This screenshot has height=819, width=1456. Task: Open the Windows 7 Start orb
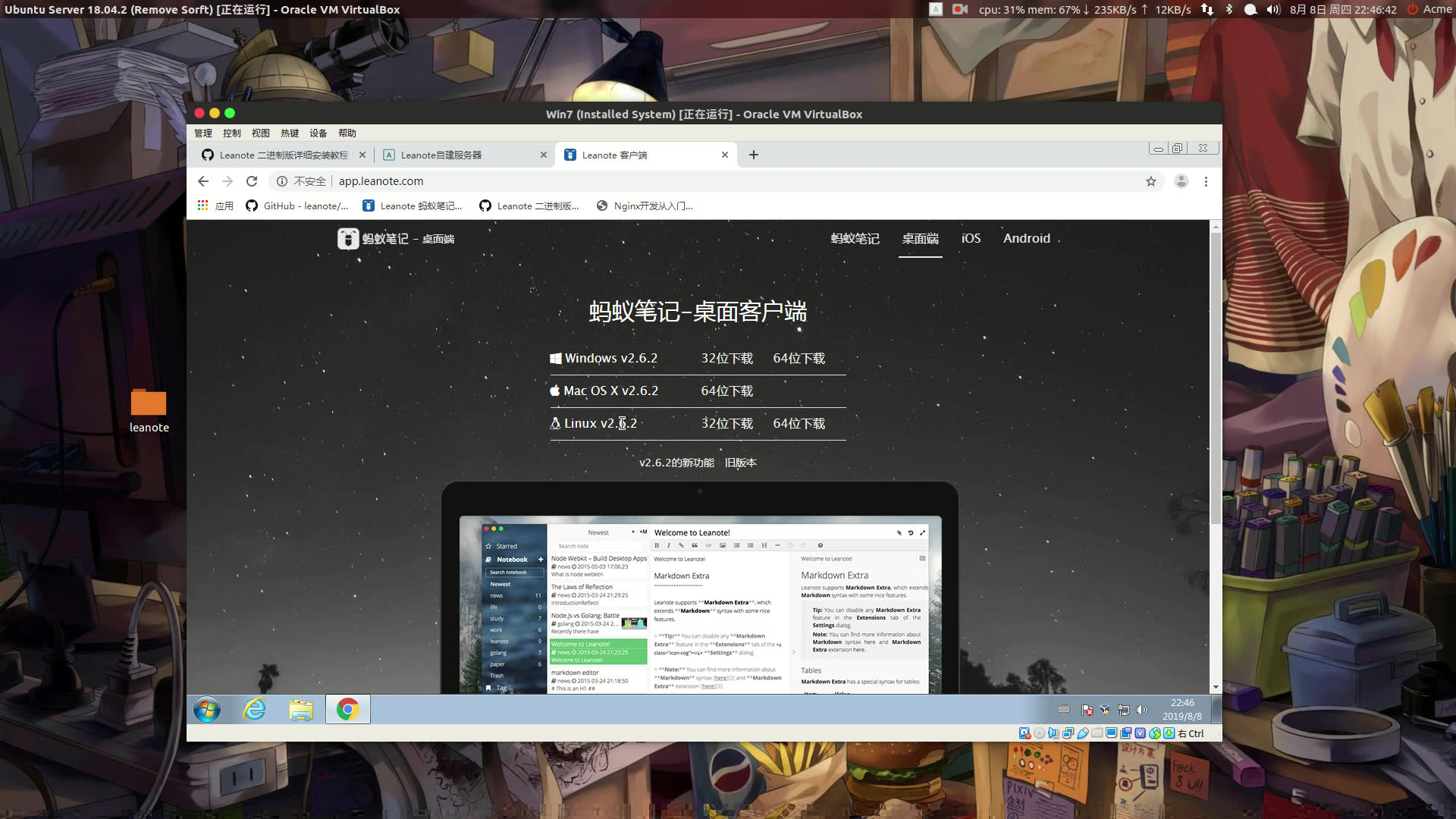pos(207,710)
